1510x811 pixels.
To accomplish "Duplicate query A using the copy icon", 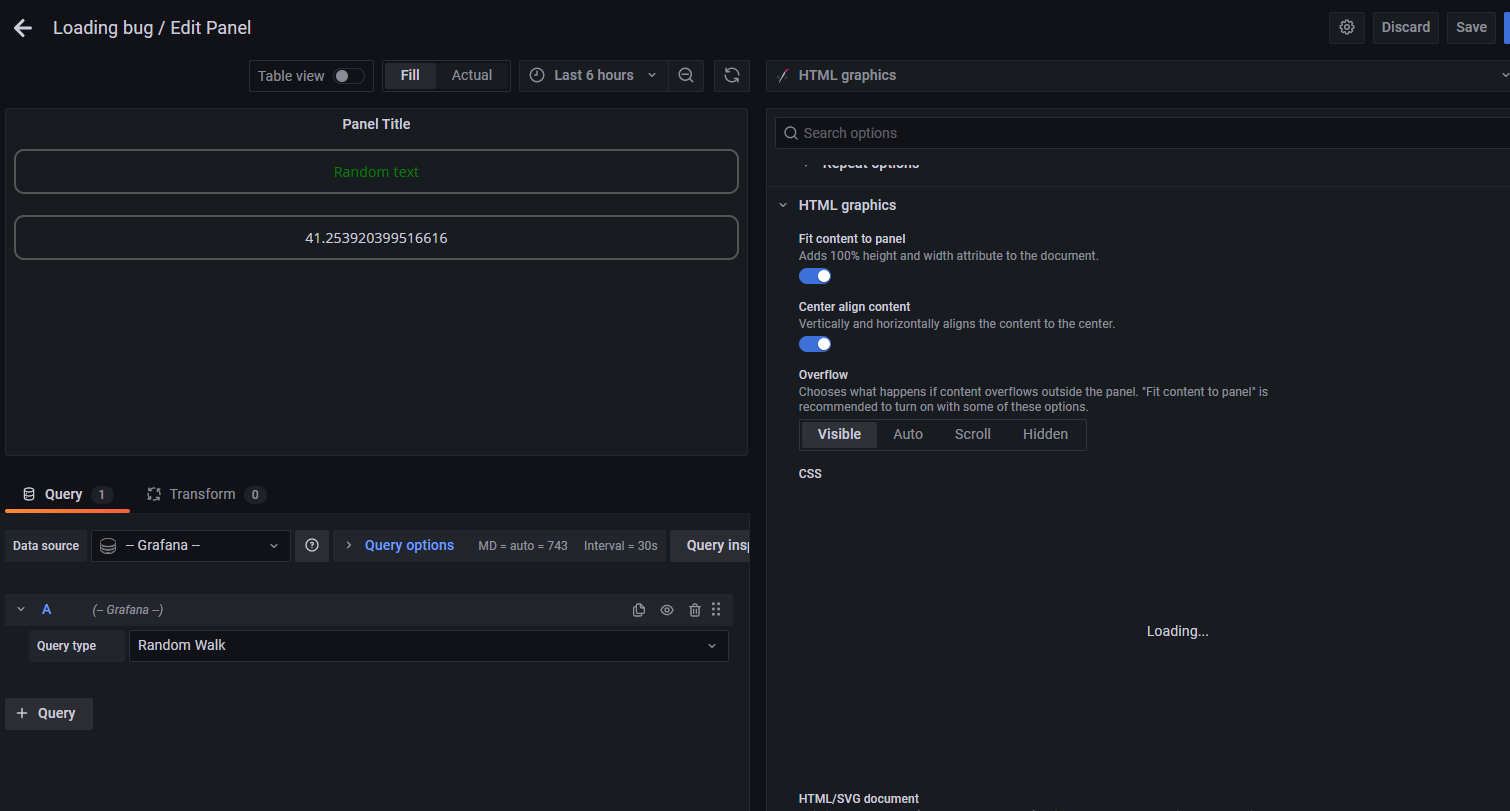I will 639,609.
